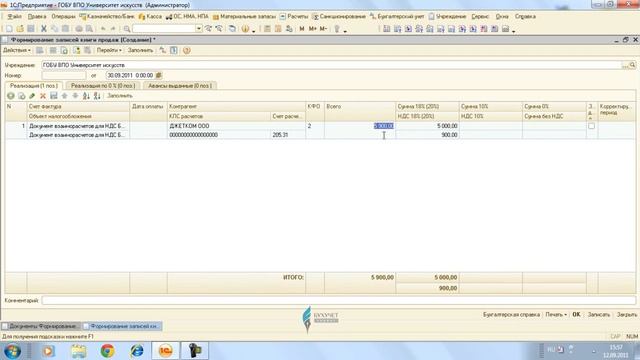640x360 pixels.
Task: Expand the search combo box arrow in toolbar
Action: (x=199, y=29)
